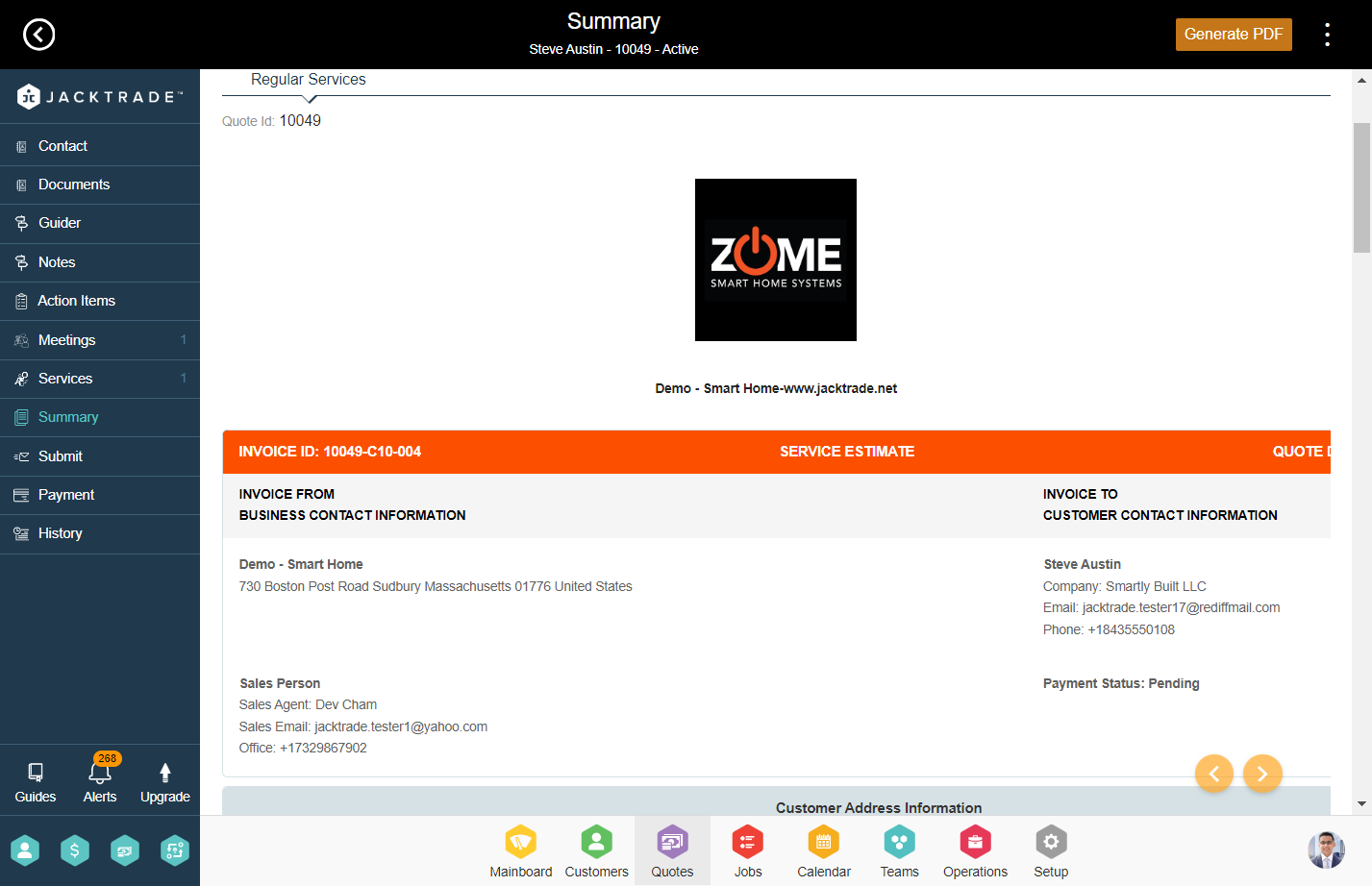Image resolution: width=1372 pixels, height=886 pixels.
Task: Click the teal dollar hexagon icon
Action: click(x=75, y=850)
